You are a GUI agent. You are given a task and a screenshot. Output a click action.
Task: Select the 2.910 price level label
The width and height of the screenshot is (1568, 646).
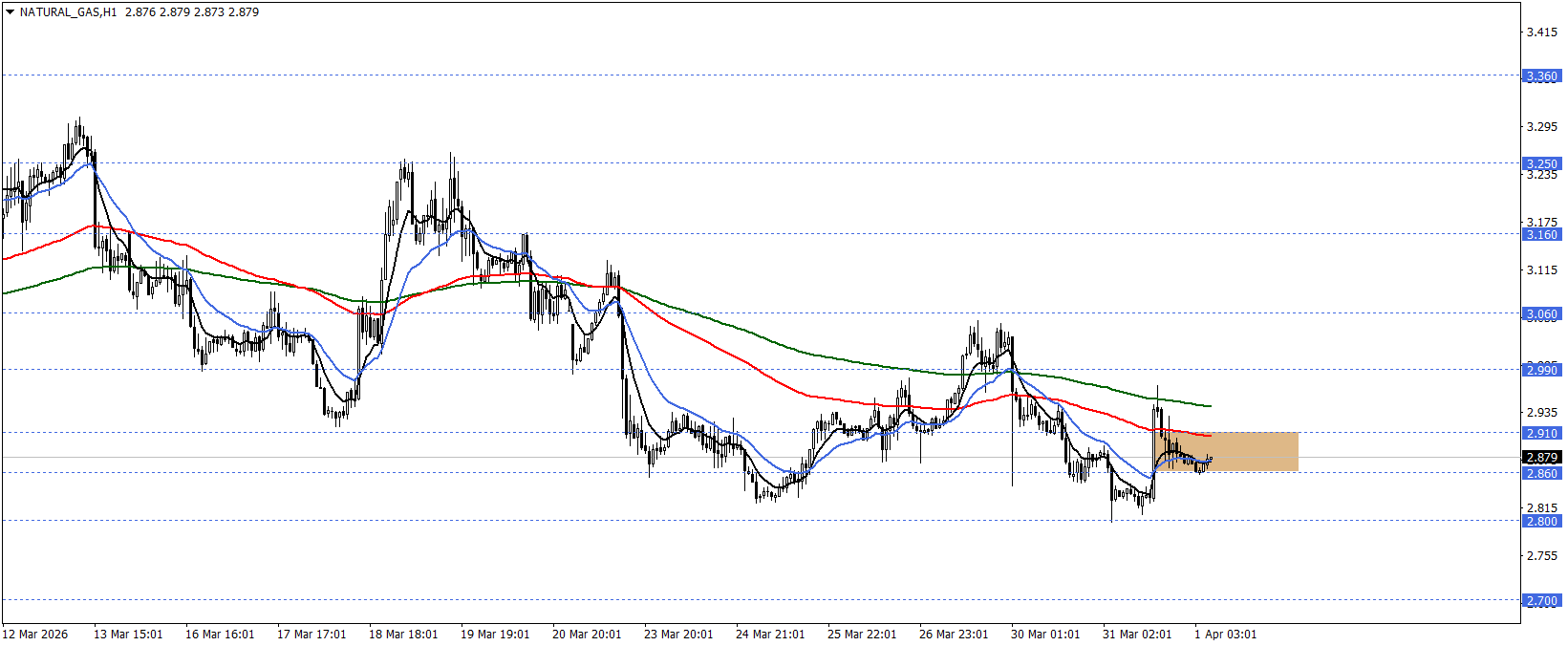(1541, 433)
